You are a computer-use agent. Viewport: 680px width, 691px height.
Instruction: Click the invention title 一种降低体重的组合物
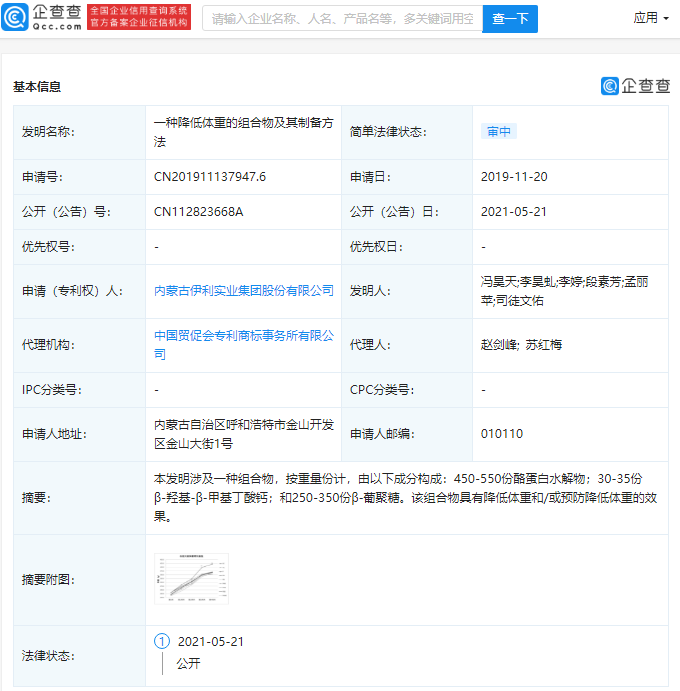(244, 132)
